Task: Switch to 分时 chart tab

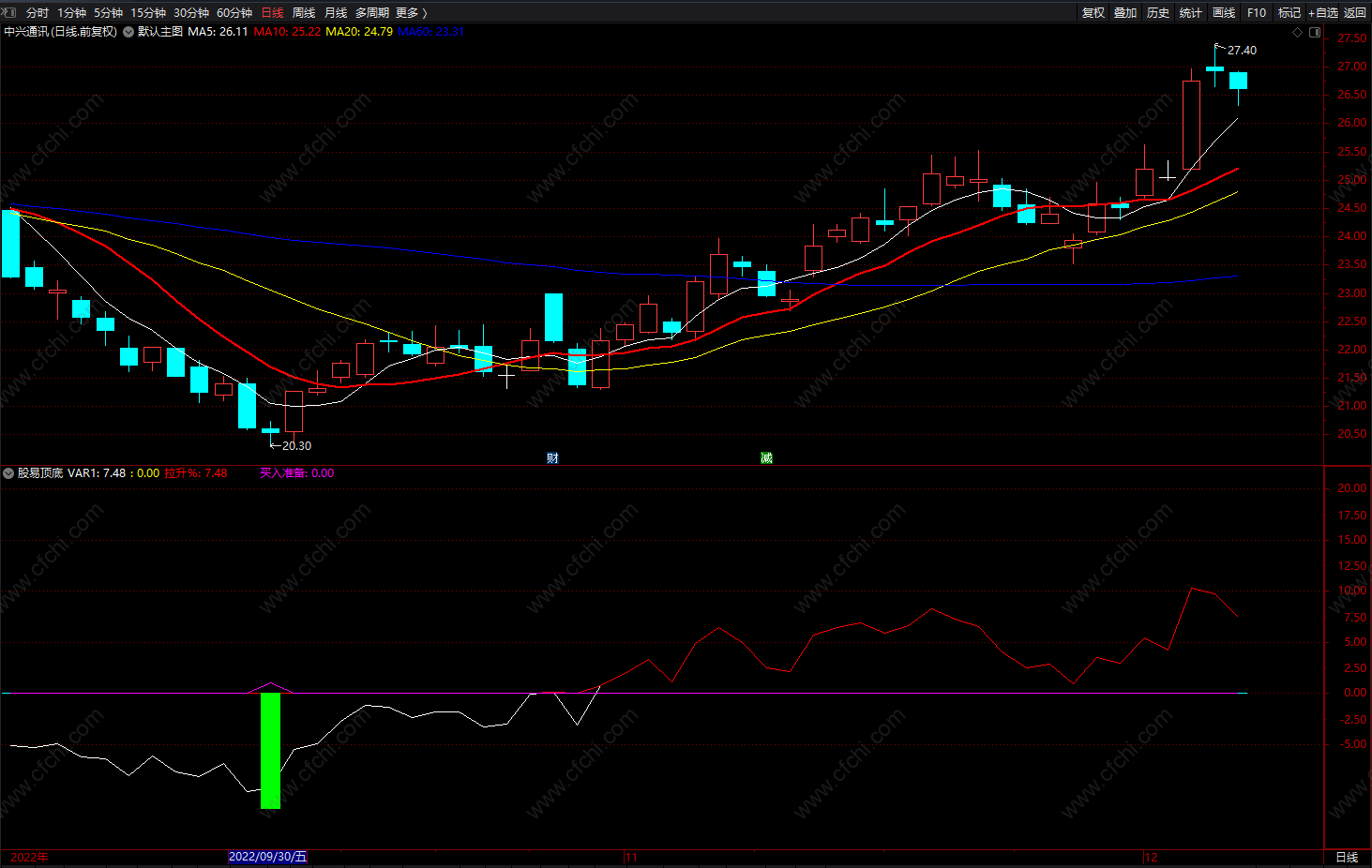Action: (x=38, y=12)
